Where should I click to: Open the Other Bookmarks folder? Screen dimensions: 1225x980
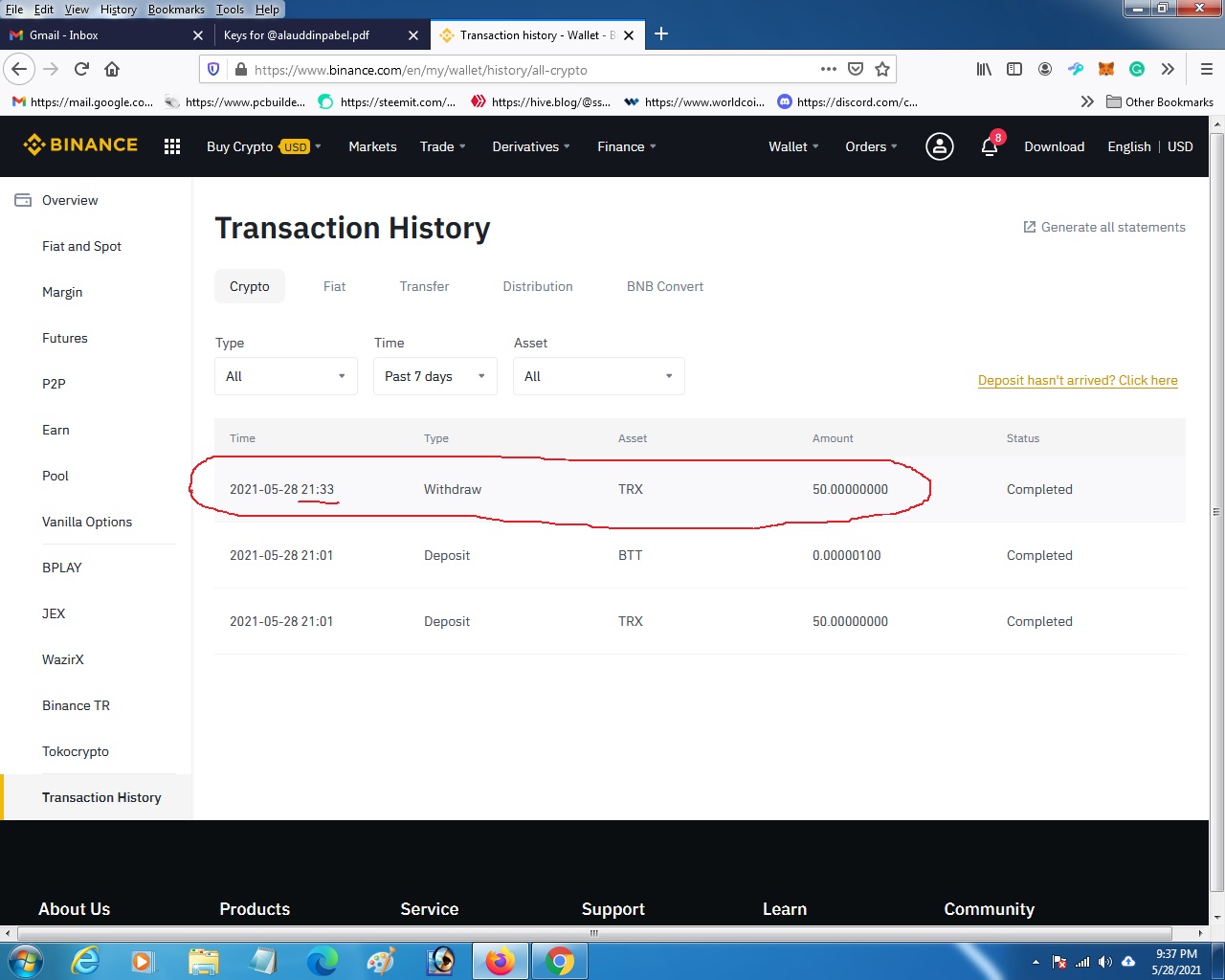[1159, 101]
